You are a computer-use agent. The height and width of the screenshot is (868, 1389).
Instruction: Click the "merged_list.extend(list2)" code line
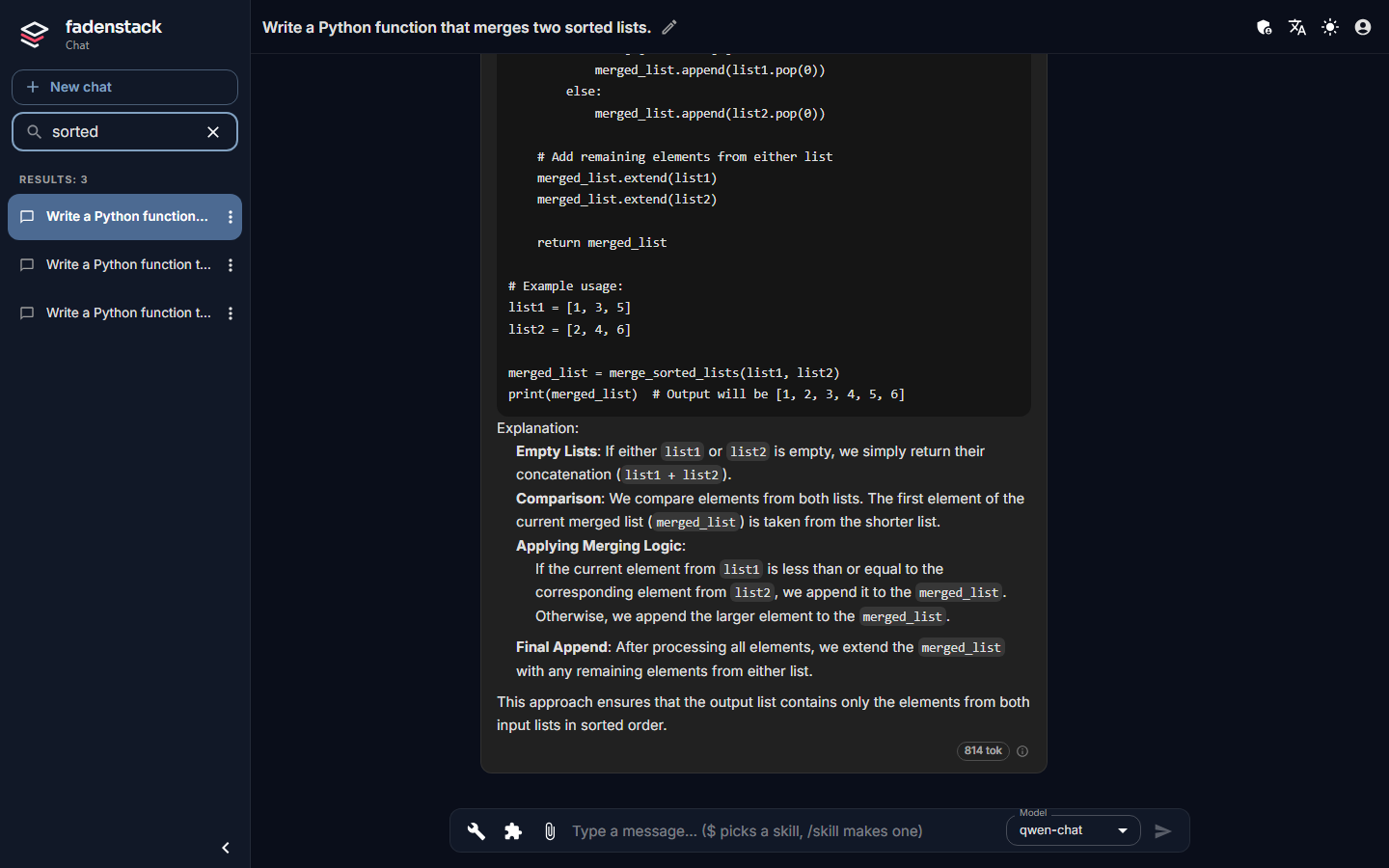(x=627, y=200)
